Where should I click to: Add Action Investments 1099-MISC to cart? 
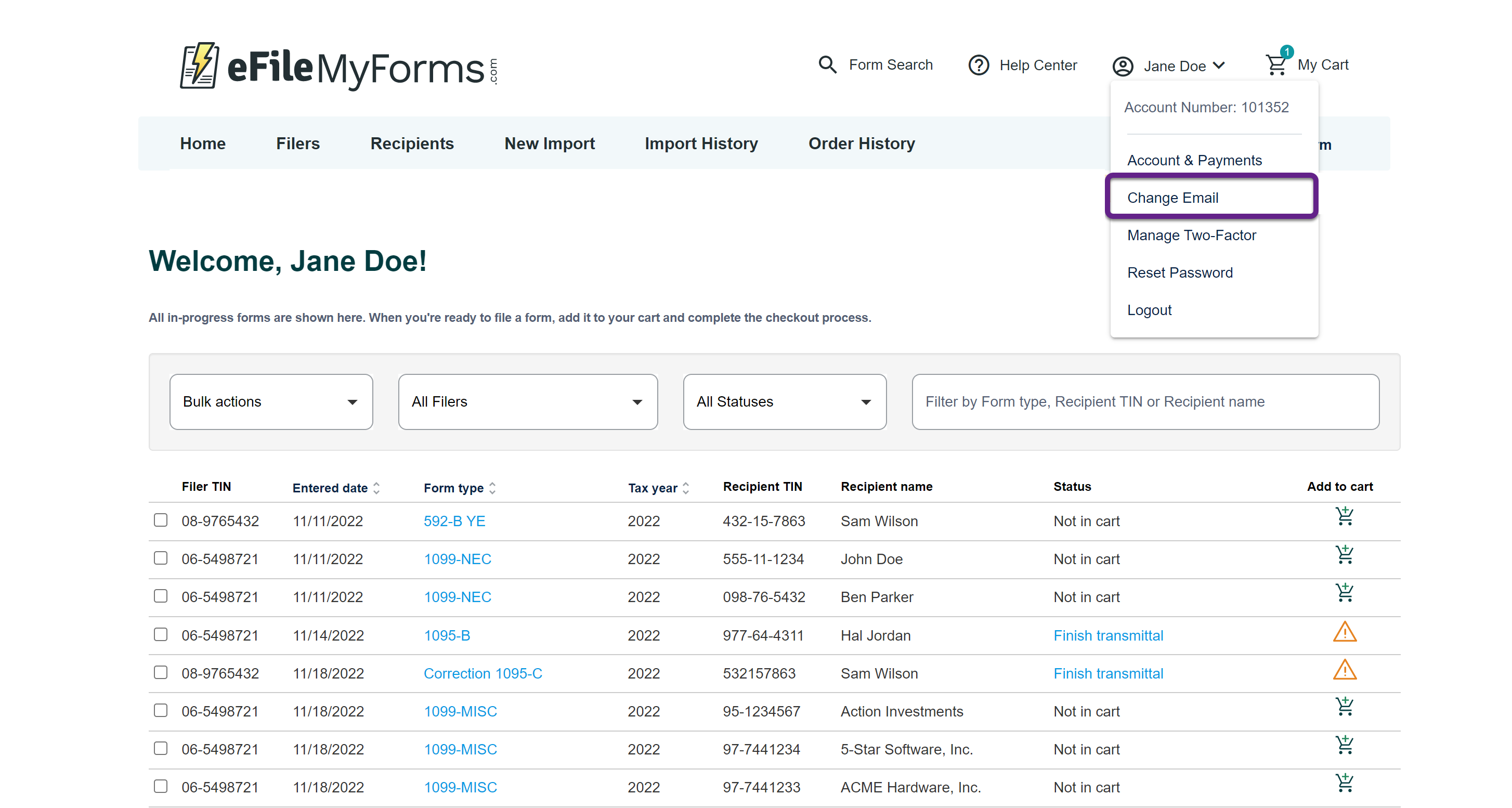[1344, 707]
